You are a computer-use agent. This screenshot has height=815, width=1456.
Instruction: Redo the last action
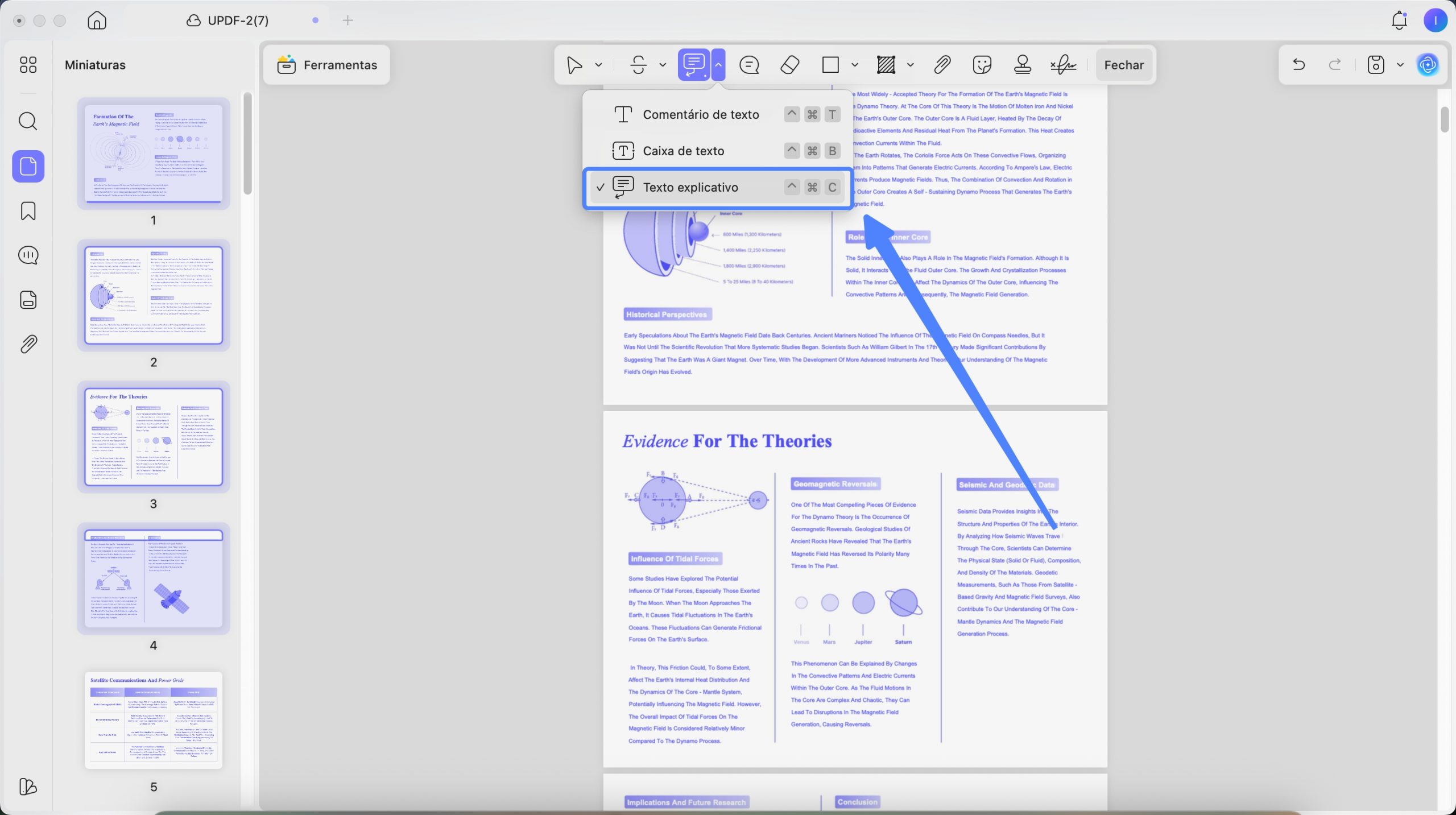[1335, 65]
